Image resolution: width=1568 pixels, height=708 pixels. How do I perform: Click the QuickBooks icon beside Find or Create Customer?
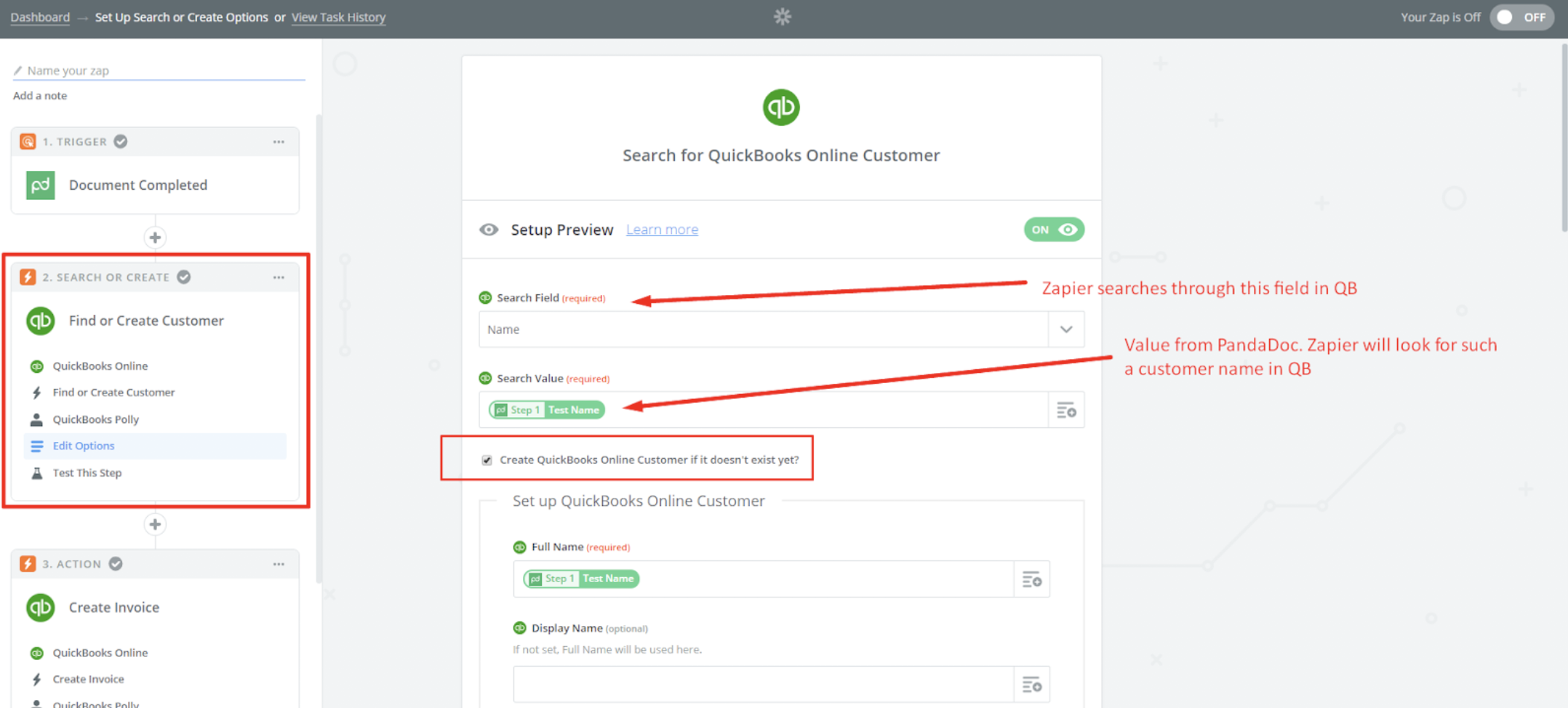41,321
